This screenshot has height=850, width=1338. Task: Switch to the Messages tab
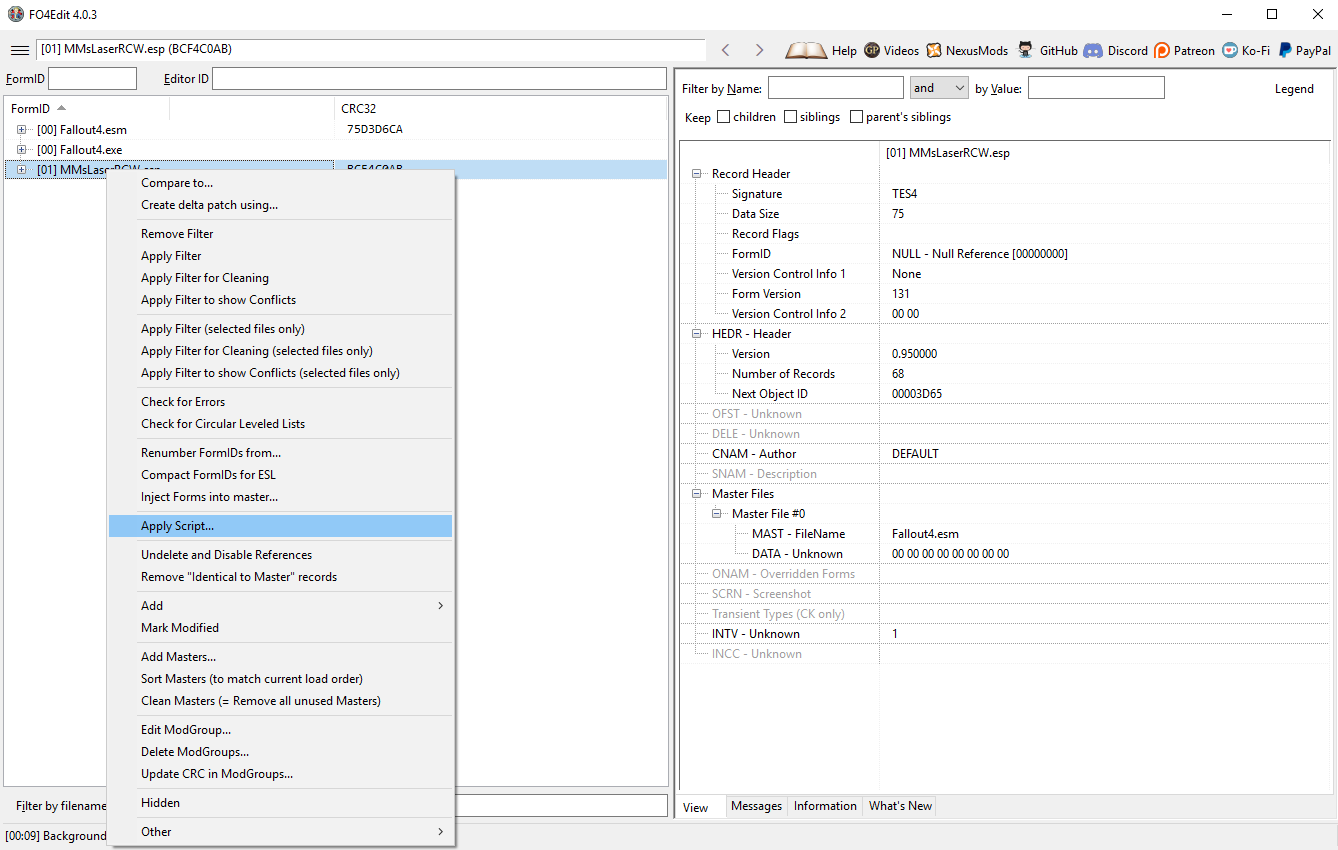756,806
